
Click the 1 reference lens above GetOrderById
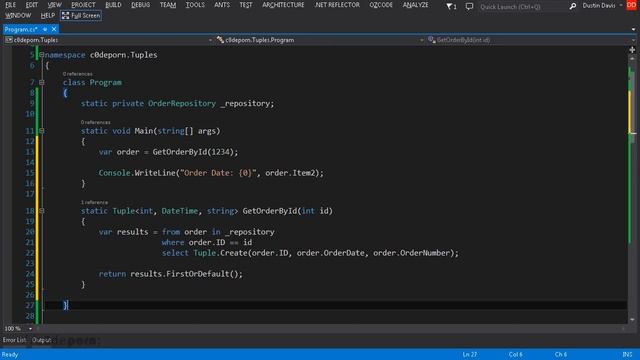pos(94,202)
